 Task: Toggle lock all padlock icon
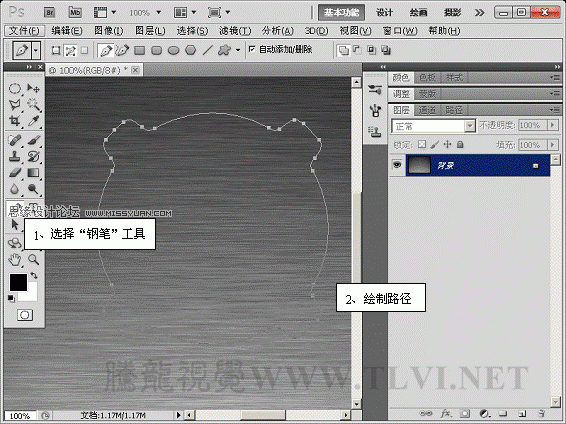click(x=460, y=145)
